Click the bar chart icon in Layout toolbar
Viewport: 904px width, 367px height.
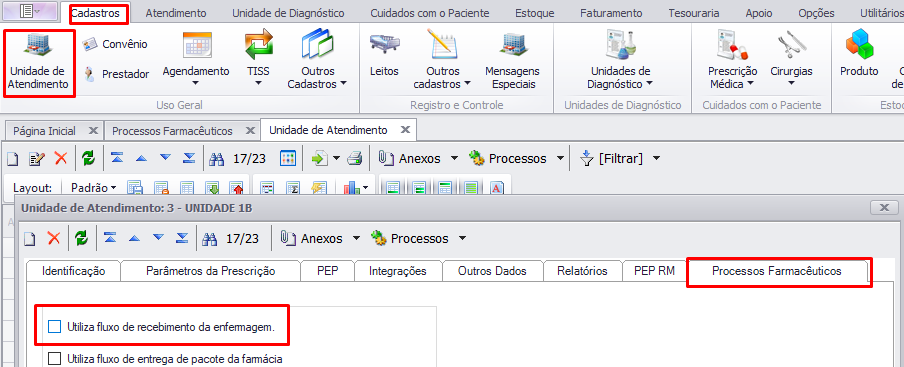coord(351,188)
